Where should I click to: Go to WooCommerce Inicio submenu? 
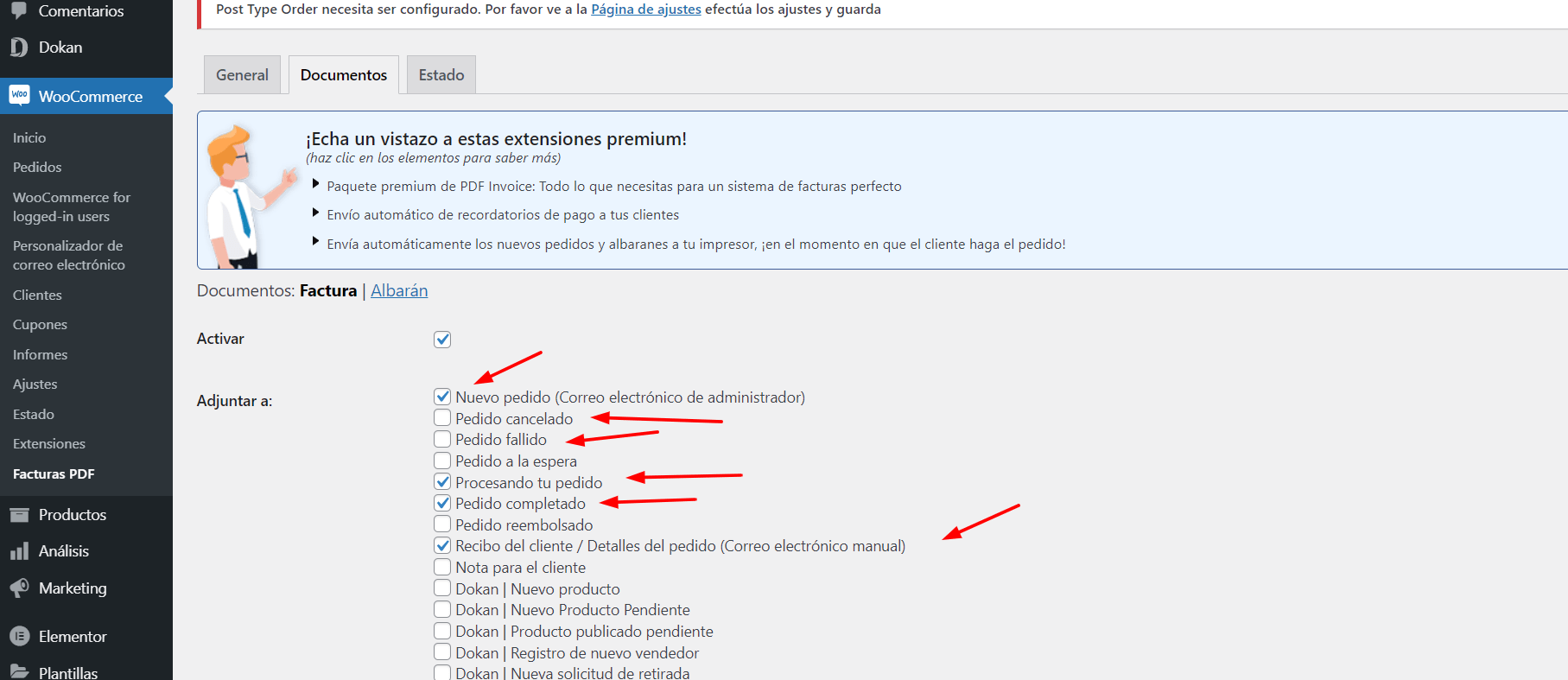click(x=29, y=137)
